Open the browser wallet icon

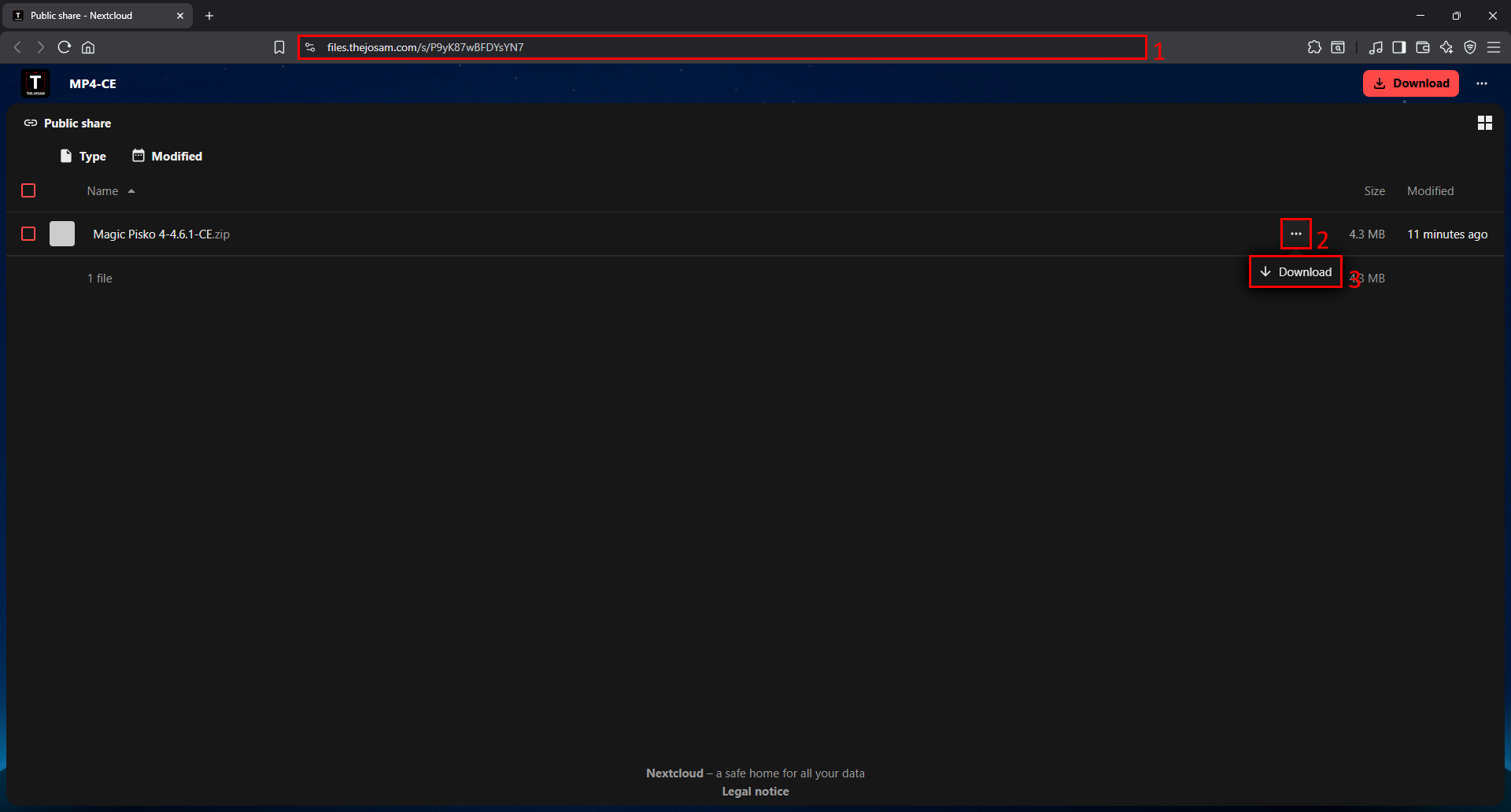tap(1422, 47)
